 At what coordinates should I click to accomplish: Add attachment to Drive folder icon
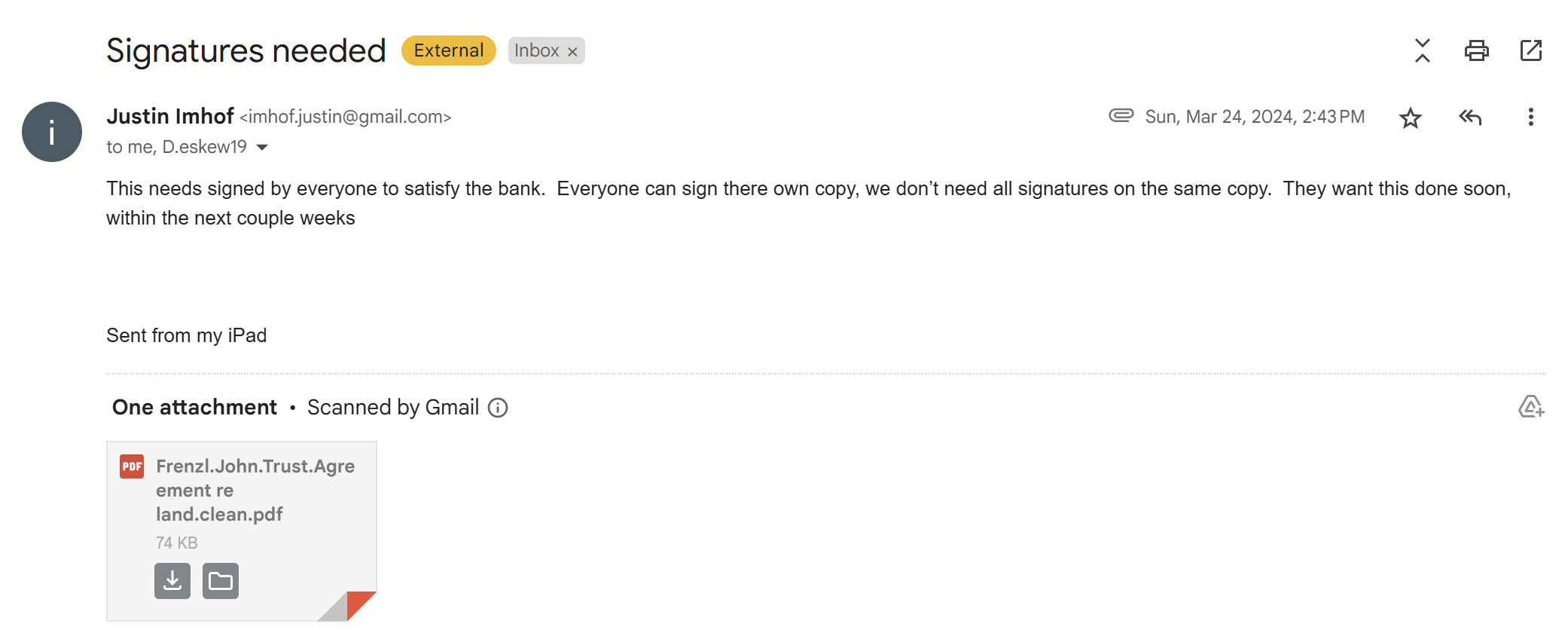[x=221, y=581]
